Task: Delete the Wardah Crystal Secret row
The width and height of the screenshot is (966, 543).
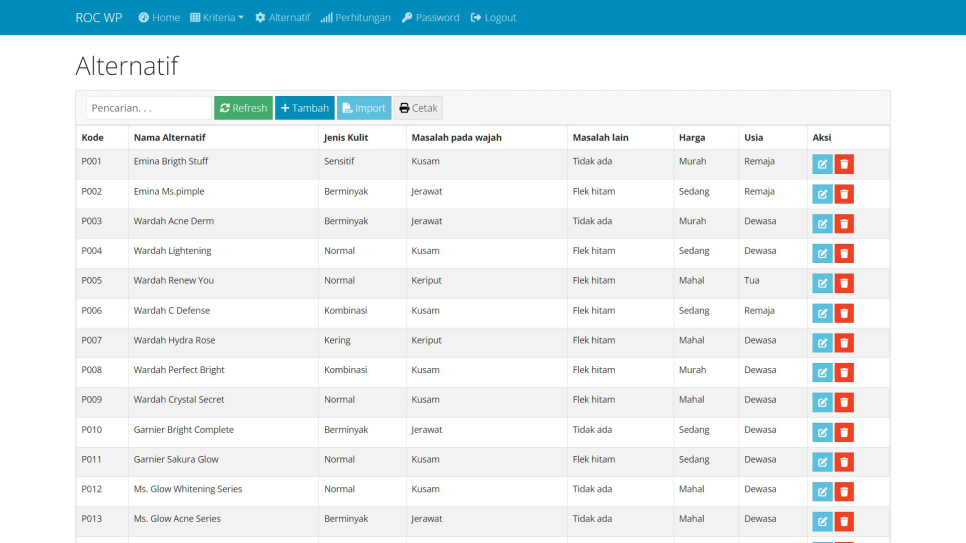Action: 844,403
